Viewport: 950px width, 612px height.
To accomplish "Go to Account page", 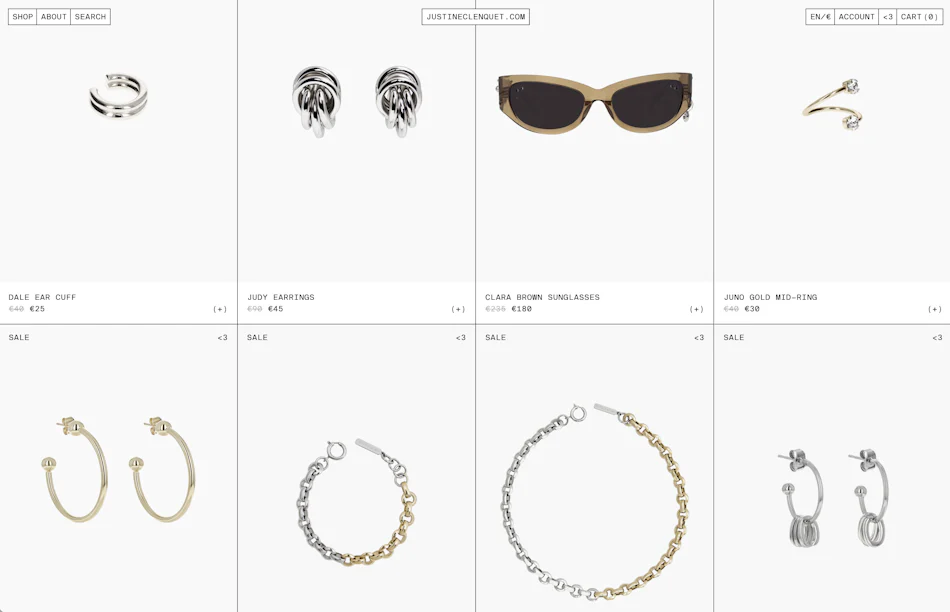I will (857, 17).
